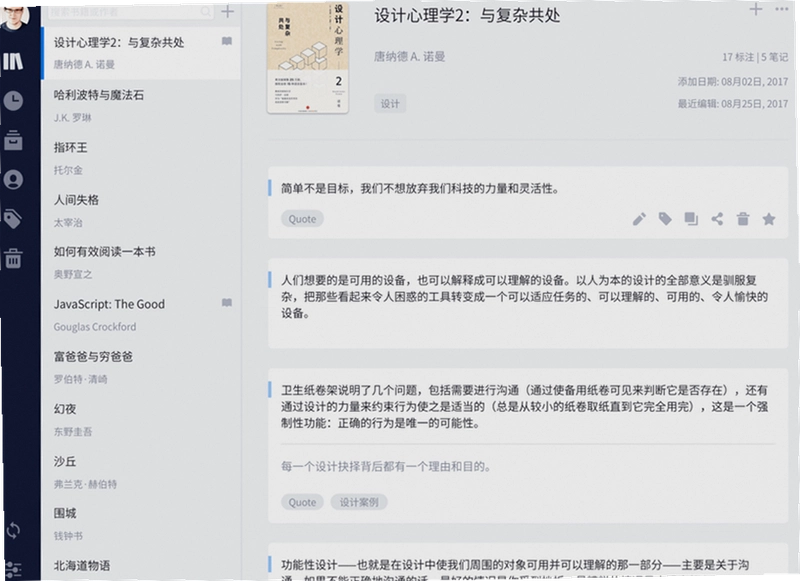Share the first quote

pyautogui.click(x=717, y=219)
